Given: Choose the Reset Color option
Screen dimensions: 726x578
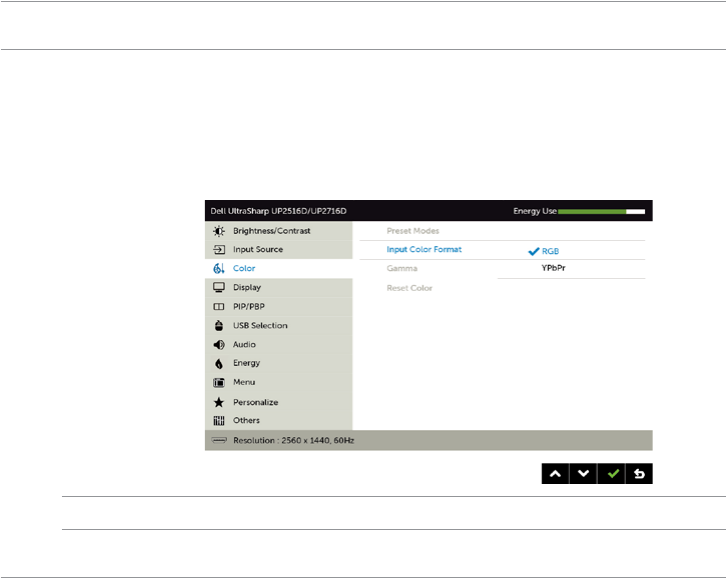Looking at the screenshot, I should 409,288.
